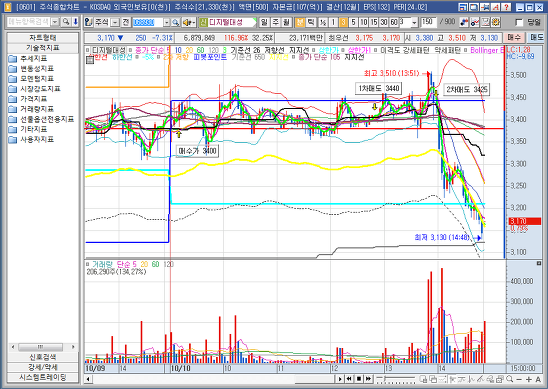Open the 기술적지표 panel tab

(x=43, y=48)
